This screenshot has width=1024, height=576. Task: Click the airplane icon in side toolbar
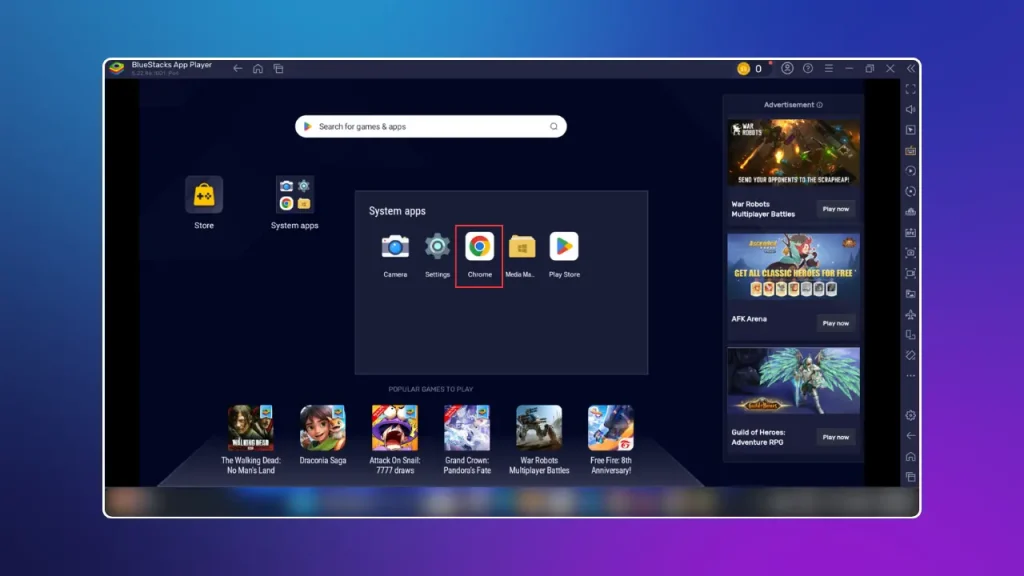(x=910, y=314)
